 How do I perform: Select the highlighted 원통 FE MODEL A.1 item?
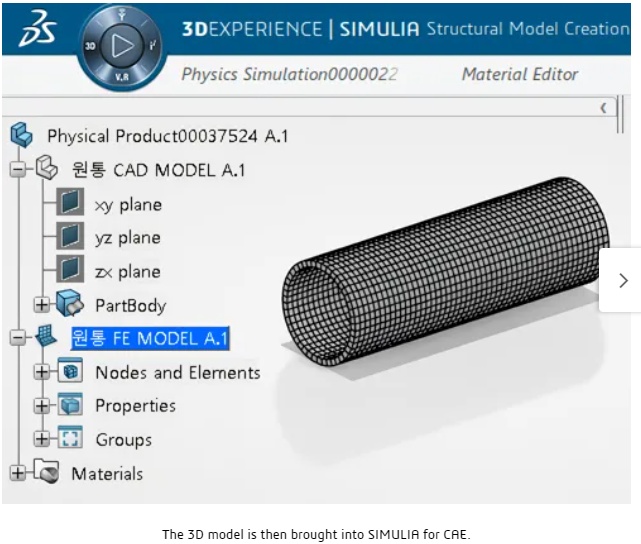(x=150, y=338)
